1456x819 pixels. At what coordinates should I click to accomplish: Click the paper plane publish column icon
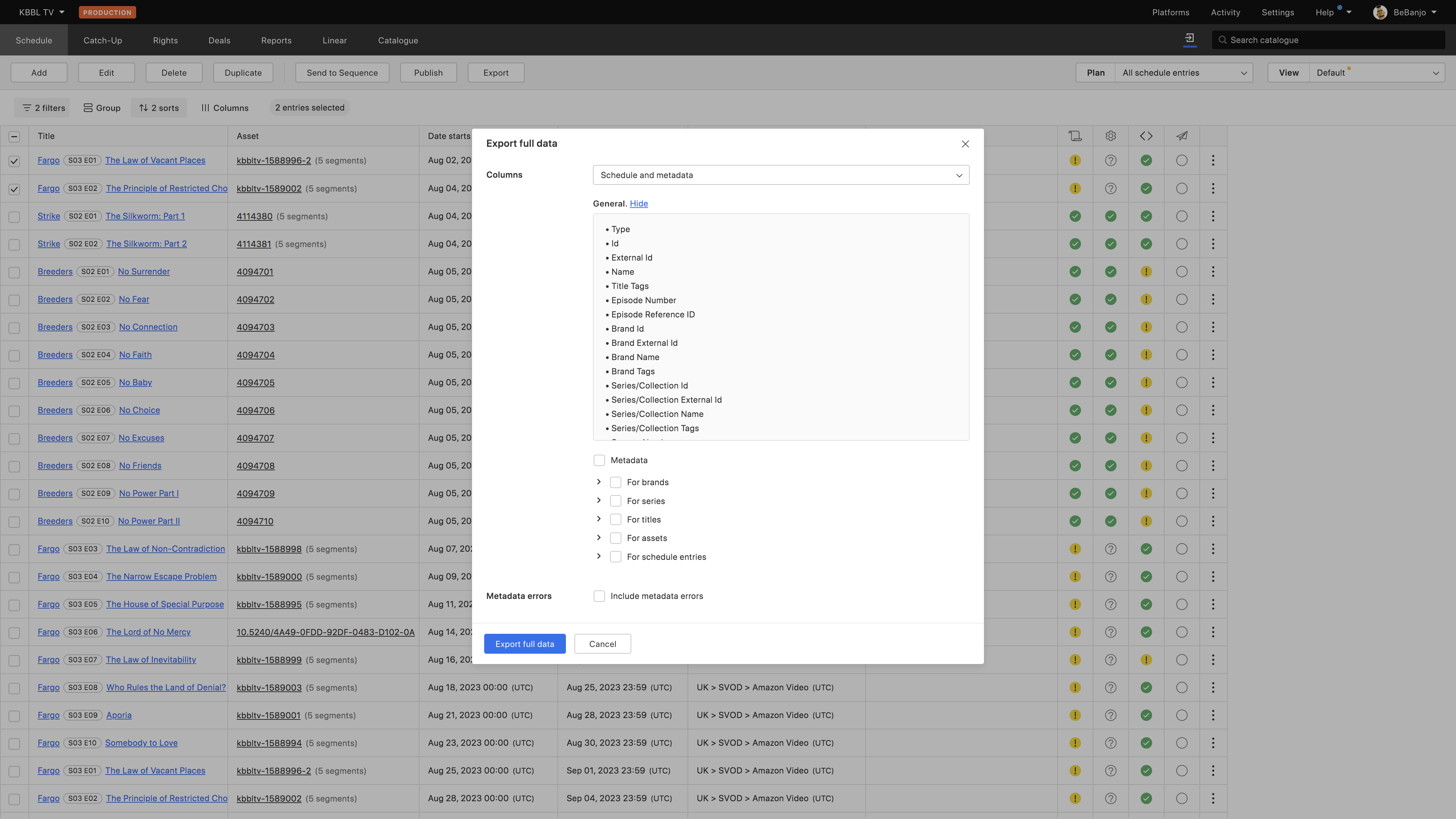click(x=1181, y=136)
